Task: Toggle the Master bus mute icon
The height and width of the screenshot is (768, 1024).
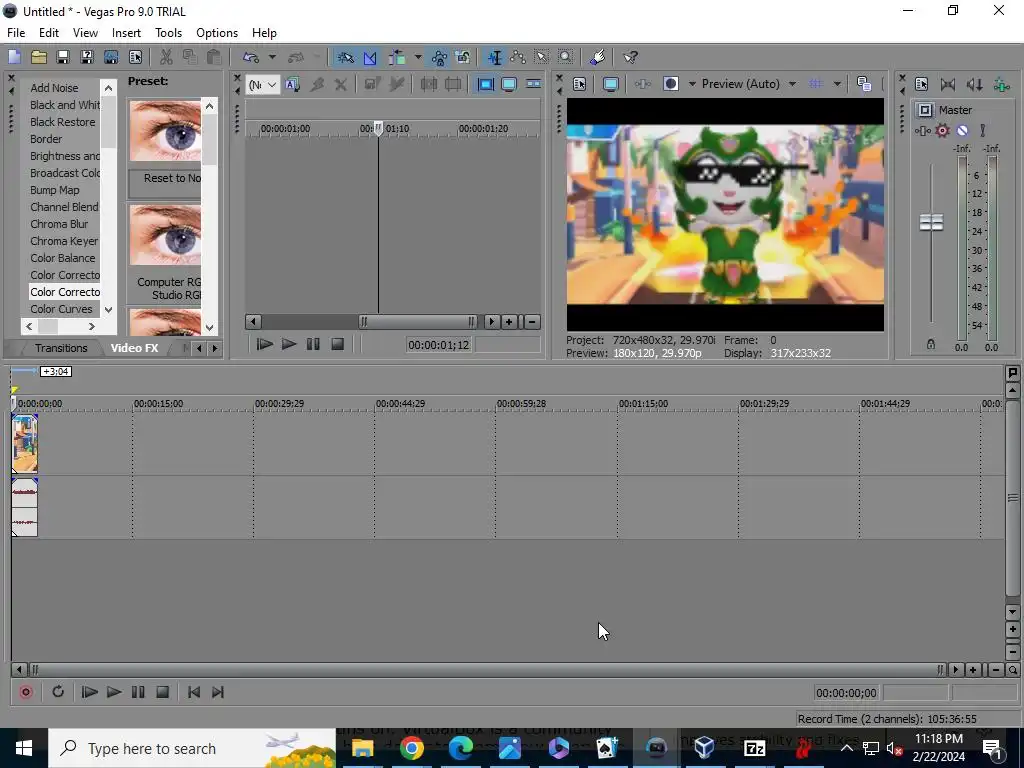Action: (962, 131)
